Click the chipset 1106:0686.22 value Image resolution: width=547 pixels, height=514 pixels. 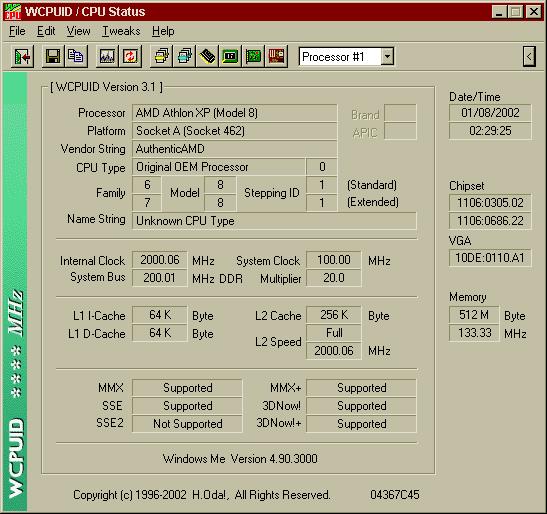click(x=490, y=221)
